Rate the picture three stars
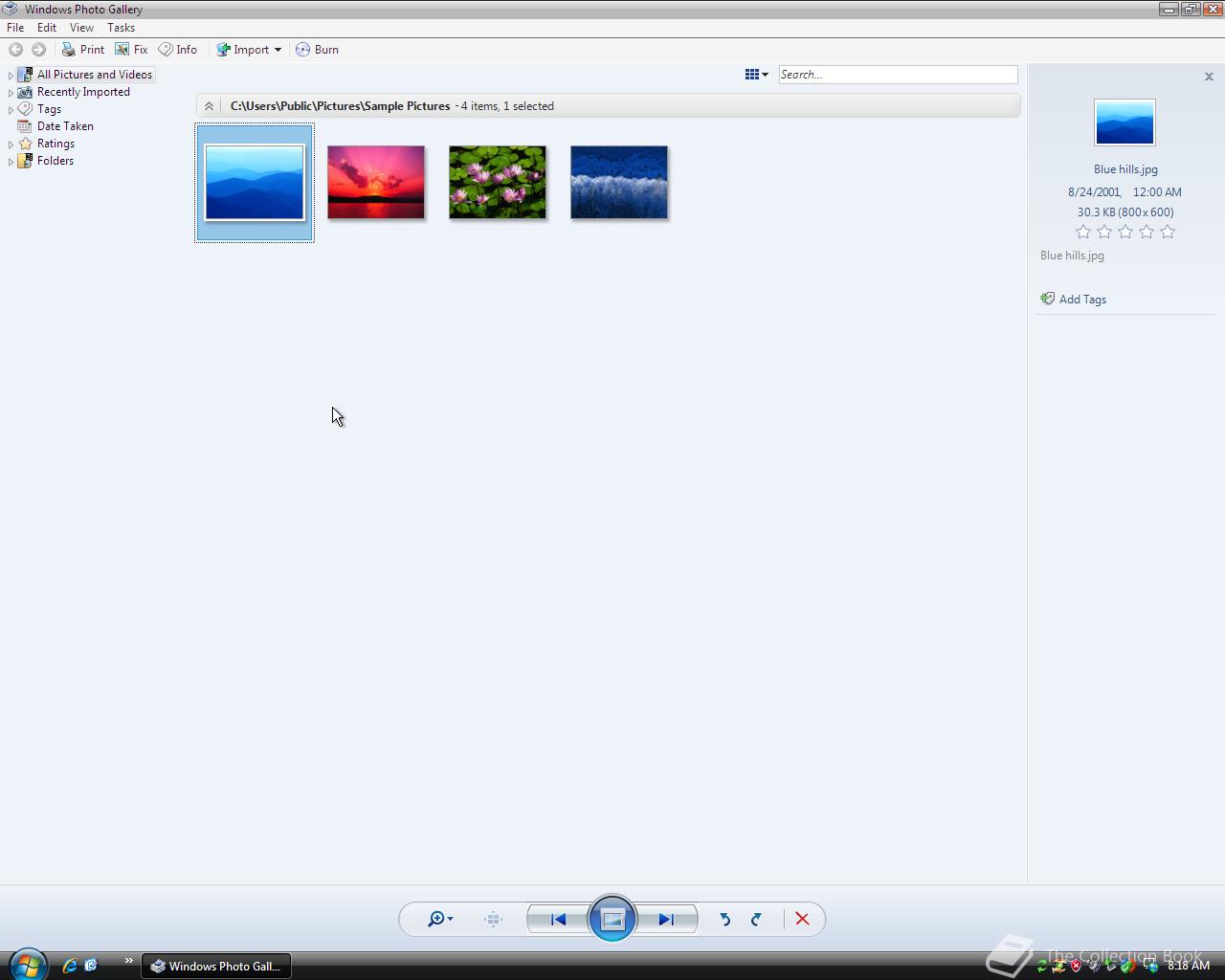This screenshot has height=980, width=1225. coord(1125,232)
